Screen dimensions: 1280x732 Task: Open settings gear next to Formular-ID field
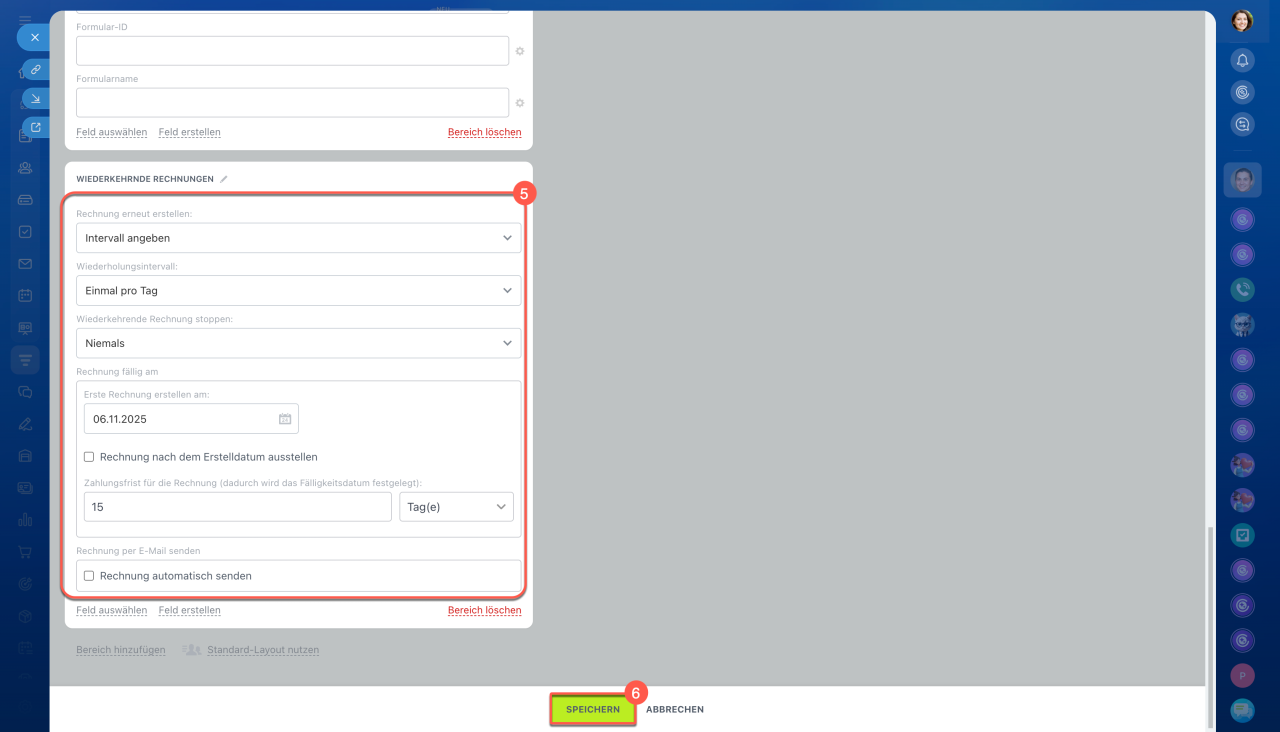[519, 51]
